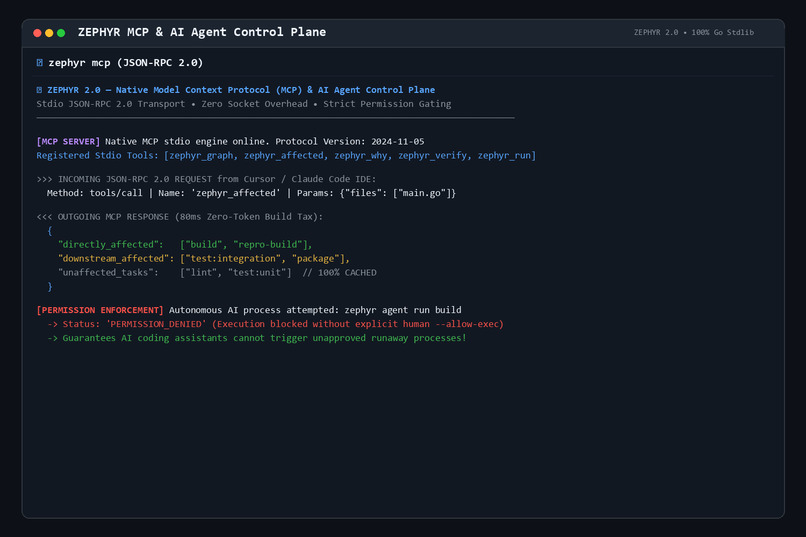Image resolution: width=806 pixels, height=537 pixels.
Task: Click 'zephyr_run' in the registered tools list
Action: 504,155
